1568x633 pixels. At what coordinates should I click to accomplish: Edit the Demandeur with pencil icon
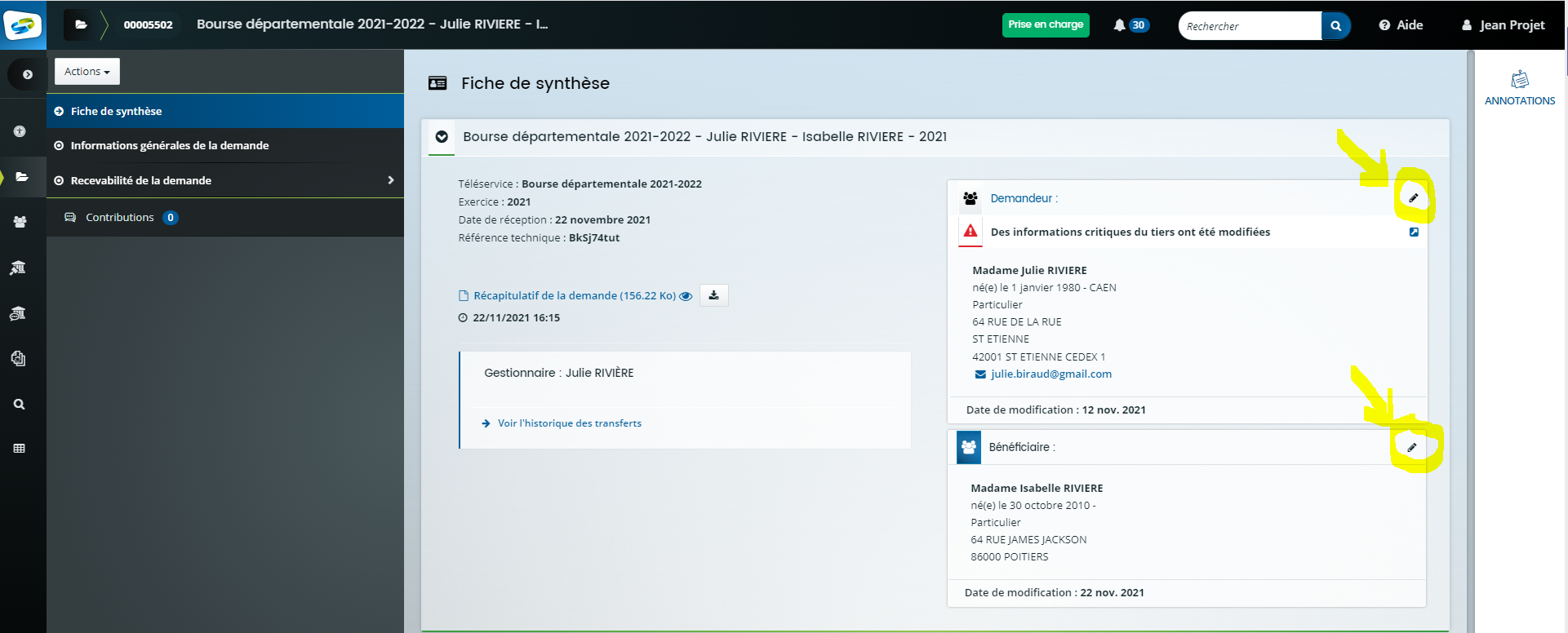click(1414, 197)
